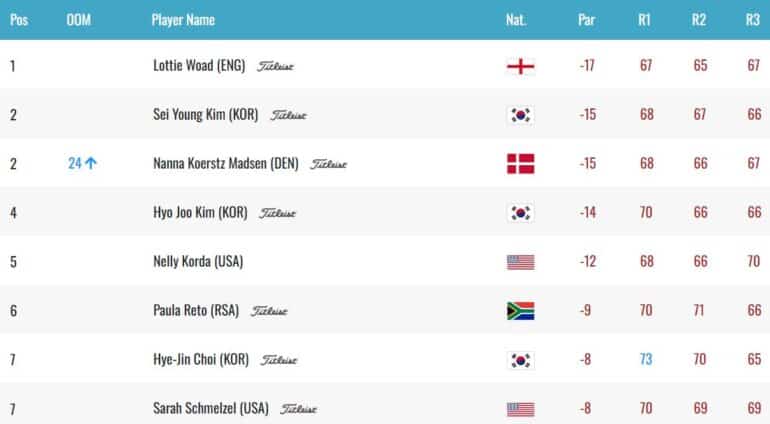
Task: Click the Denmark flag for Nanna Koerstz Madsen
Action: pos(521,164)
